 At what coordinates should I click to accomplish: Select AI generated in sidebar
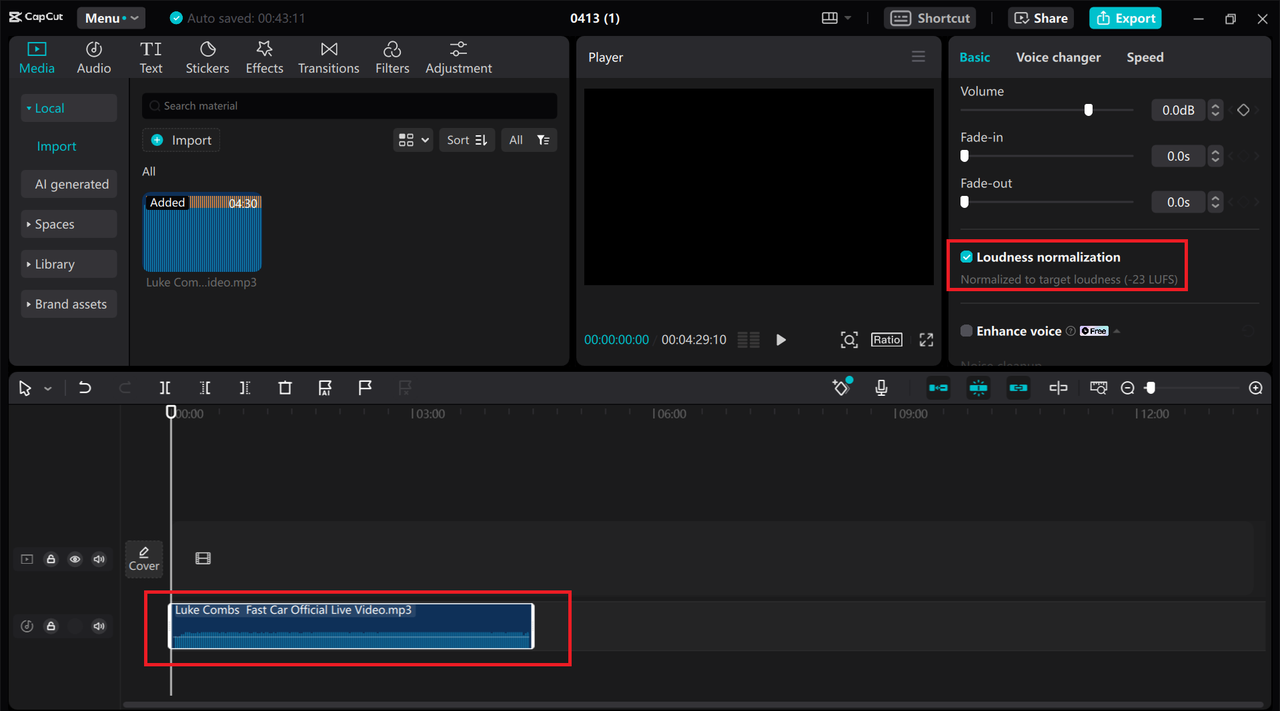(69, 184)
